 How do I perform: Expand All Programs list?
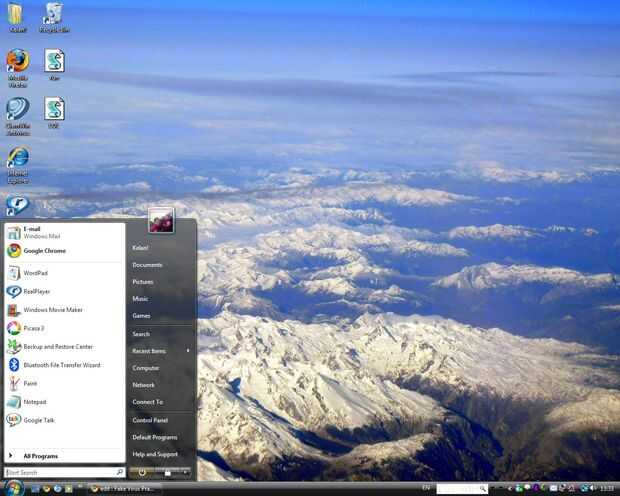click(x=64, y=456)
